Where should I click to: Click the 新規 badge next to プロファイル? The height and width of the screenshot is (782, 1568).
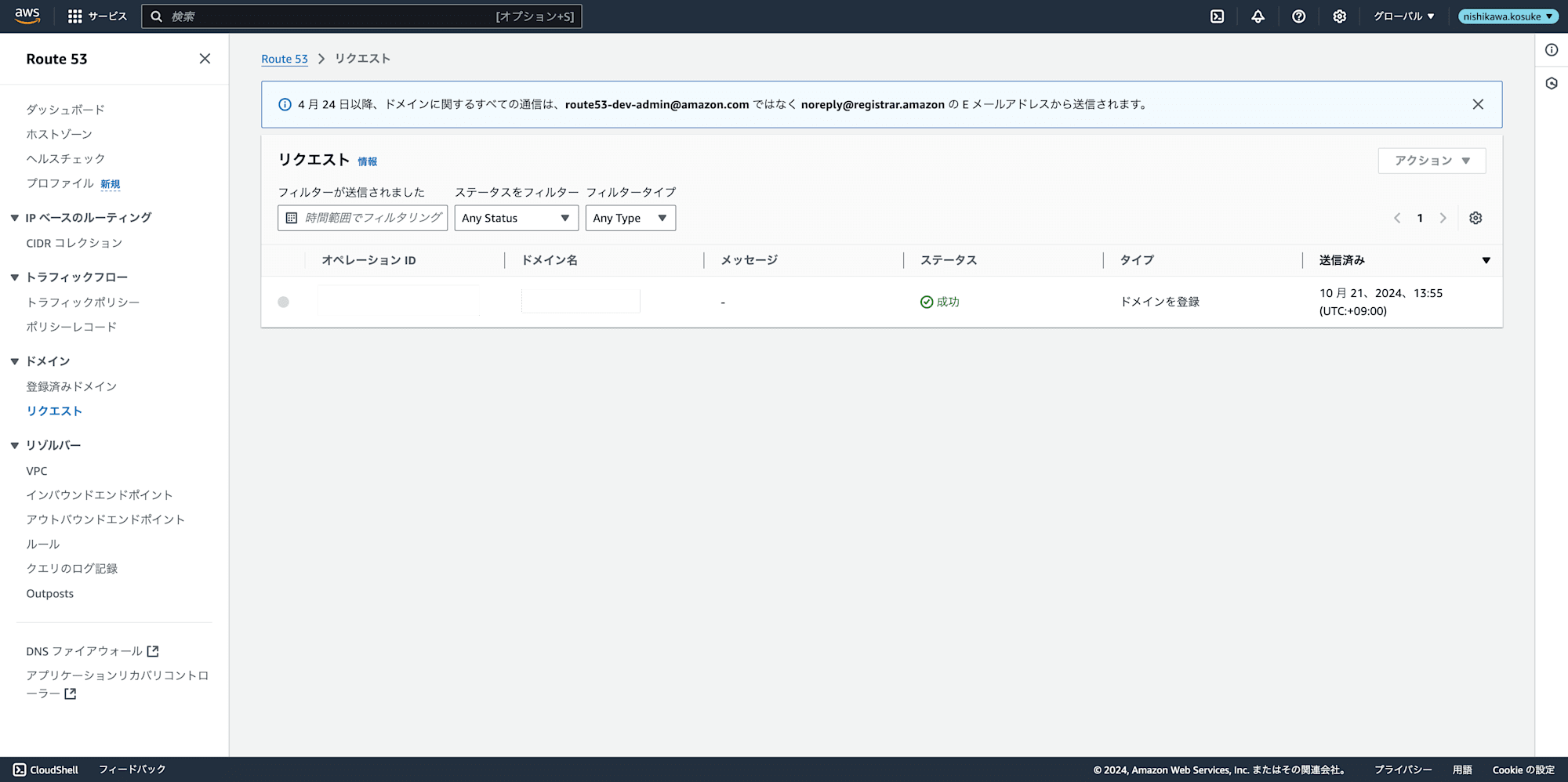coord(111,184)
